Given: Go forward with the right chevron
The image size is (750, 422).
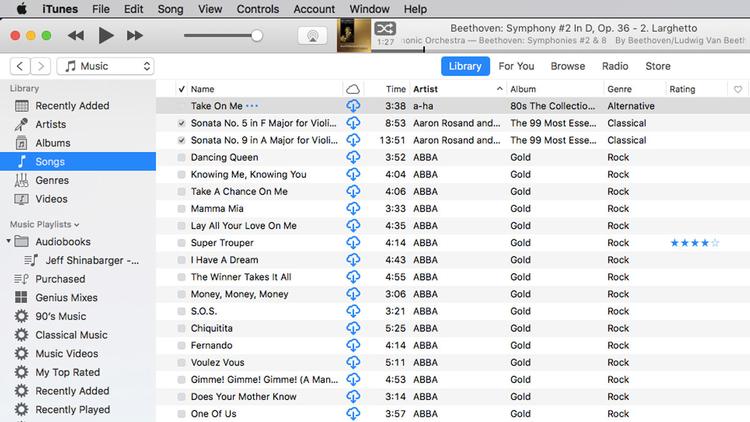Looking at the screenshot, I should click(x=41, y=66).
